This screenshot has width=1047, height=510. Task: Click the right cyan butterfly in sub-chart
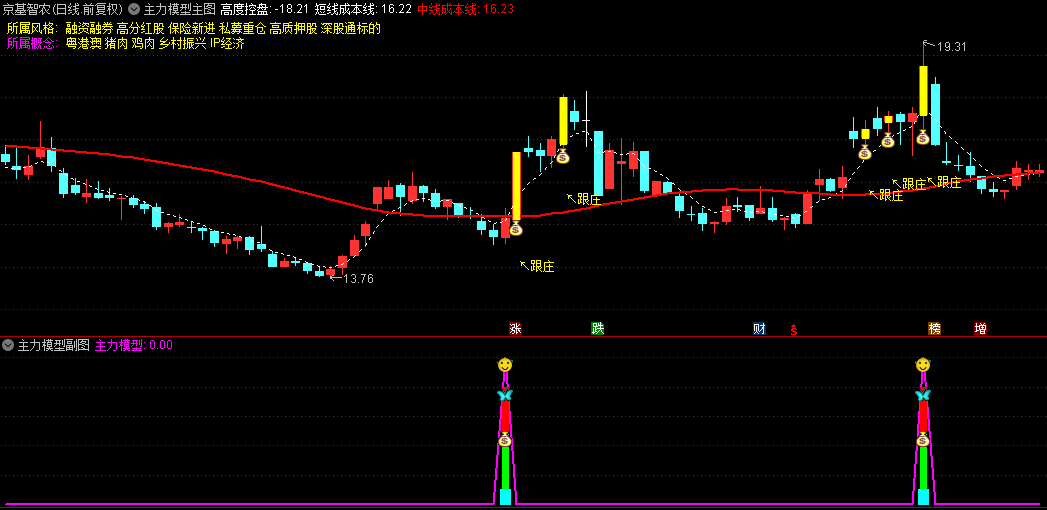pos(923,395)
